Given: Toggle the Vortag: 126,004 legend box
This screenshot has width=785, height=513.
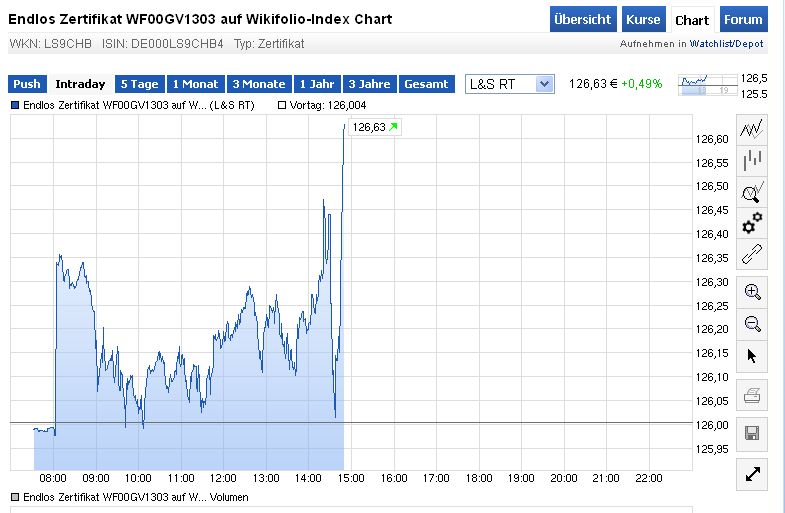Looking at the screenshot, I should [281, 105].
